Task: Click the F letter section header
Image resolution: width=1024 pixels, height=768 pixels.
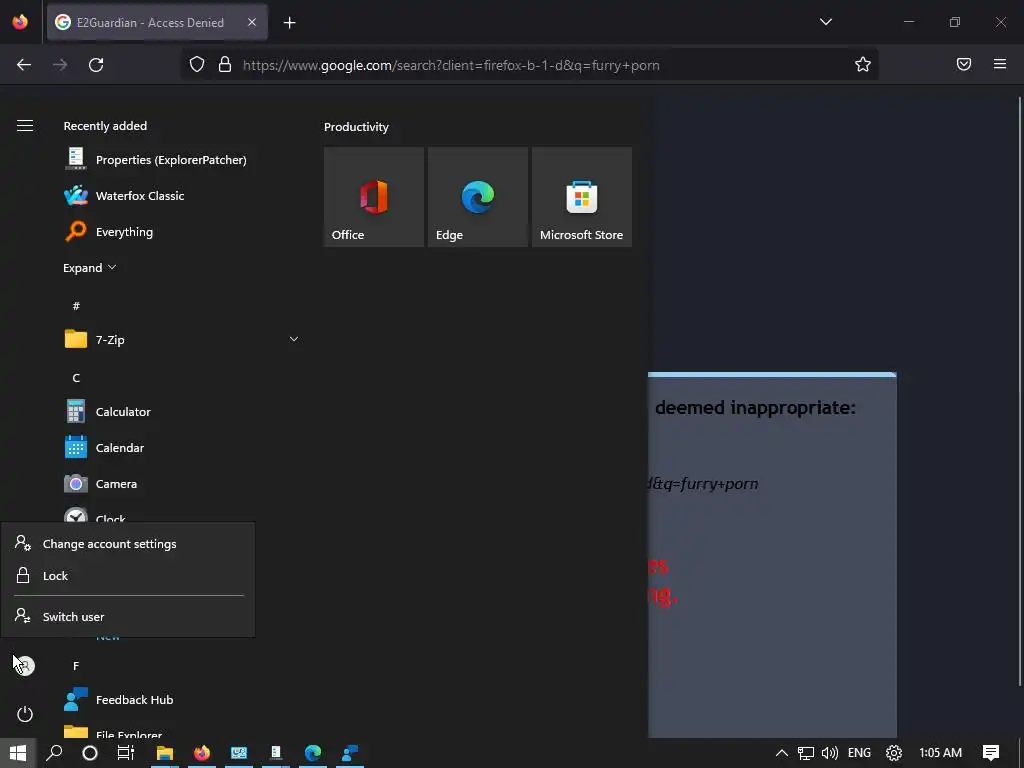Action: tap(76, 665)
